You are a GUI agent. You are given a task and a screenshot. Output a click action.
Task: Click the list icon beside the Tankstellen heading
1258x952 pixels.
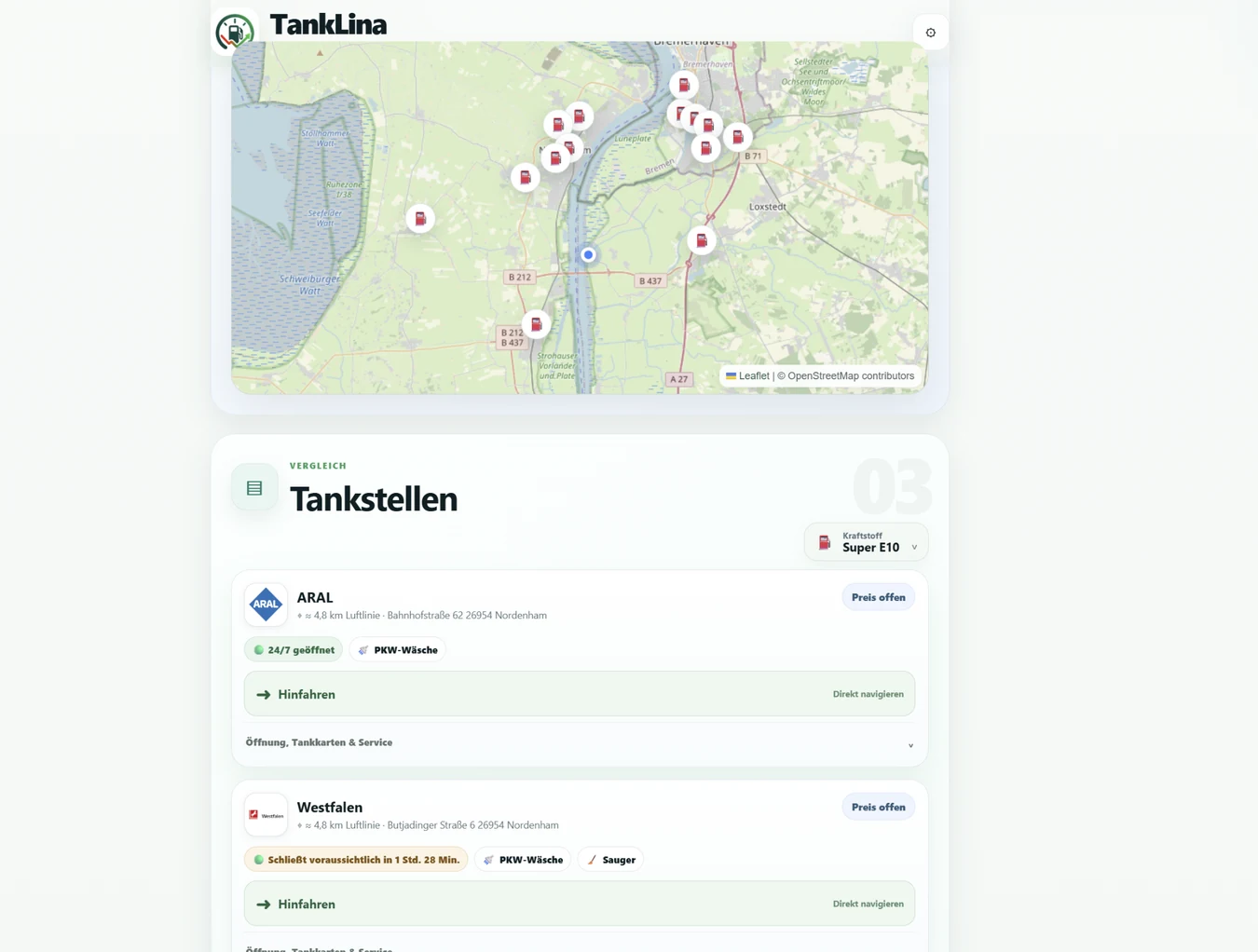[x=254, y=487]
